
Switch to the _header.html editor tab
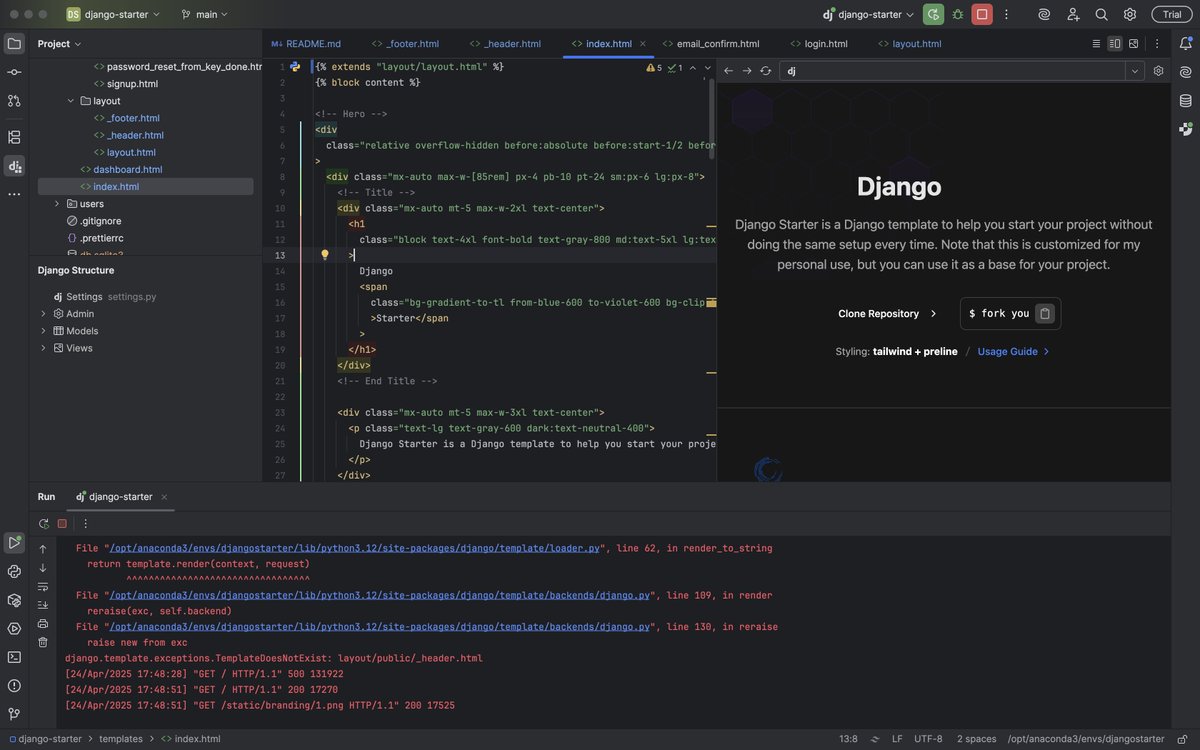tap(505, 44)
